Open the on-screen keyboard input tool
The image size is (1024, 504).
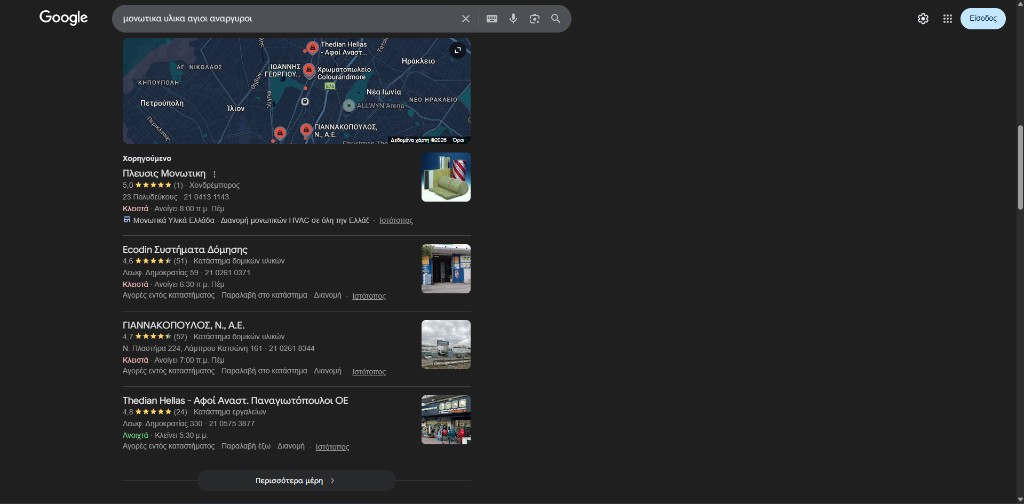pyautogui.click(x=492, y=19)
